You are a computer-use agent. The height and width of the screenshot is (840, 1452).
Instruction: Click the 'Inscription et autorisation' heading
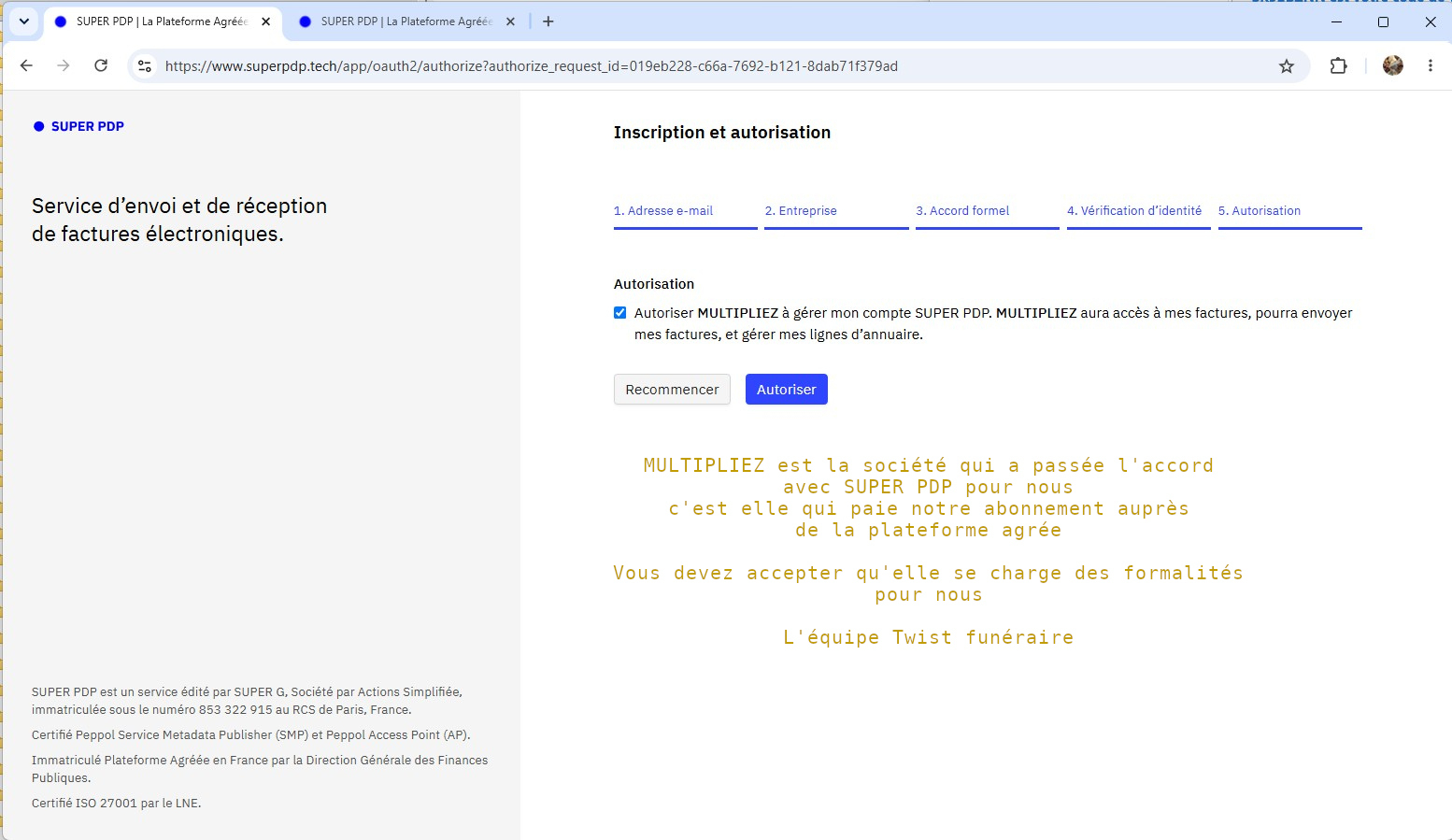click(x=722, y=133)
